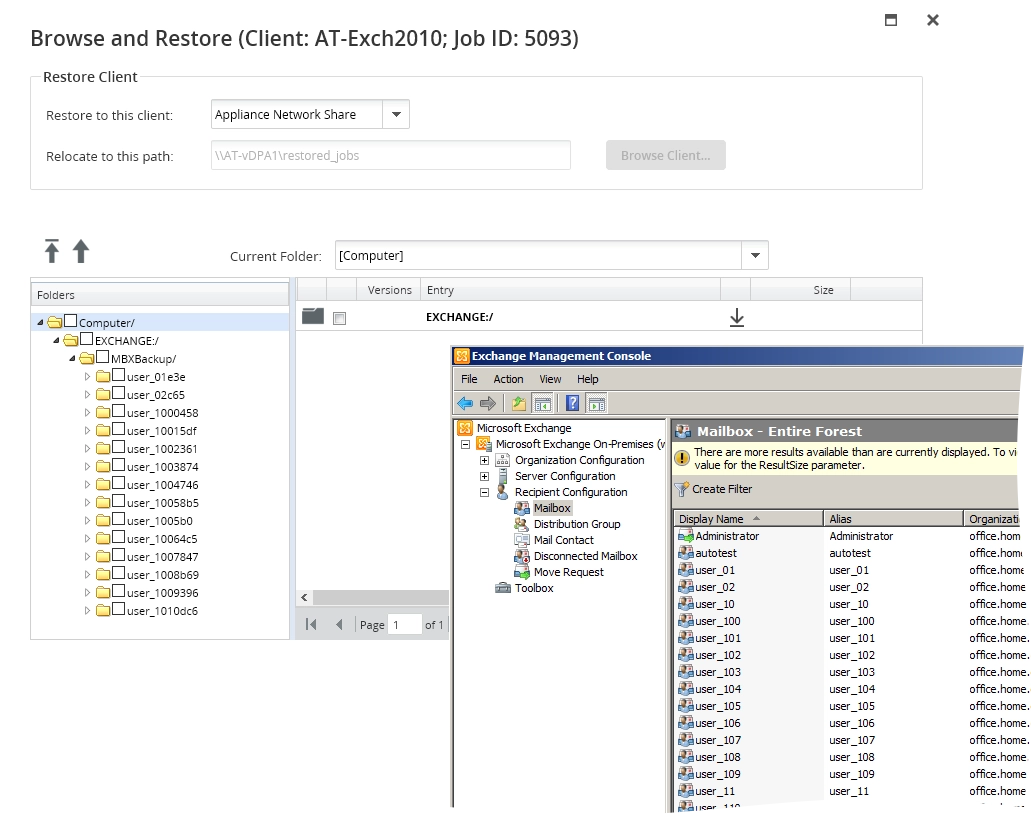Screen dimensions: 1031x816
Task: Tick the checkbox in the EXCHANGE:/ entry row
Action: (x=339, y=318)
